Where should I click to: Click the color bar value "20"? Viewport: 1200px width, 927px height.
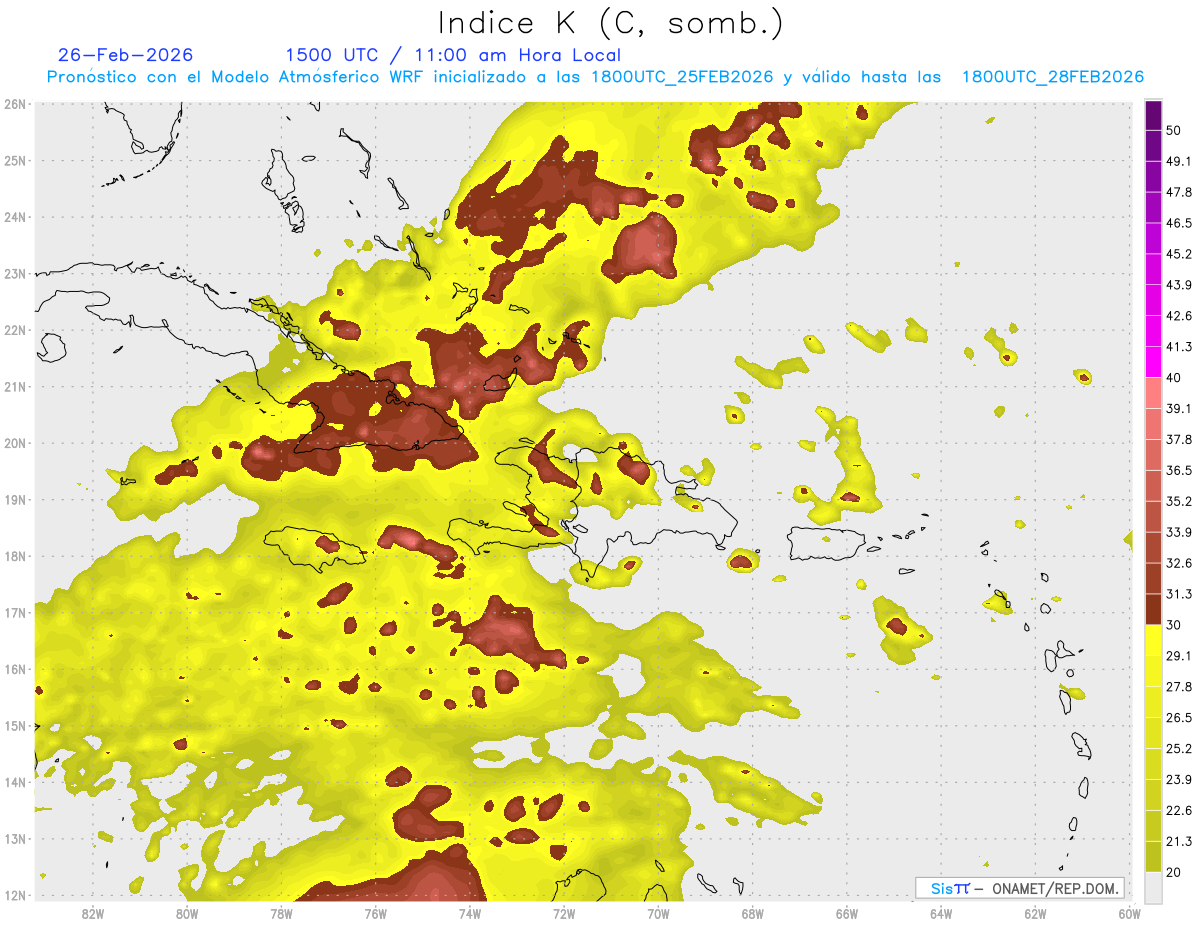[1174, 873]
